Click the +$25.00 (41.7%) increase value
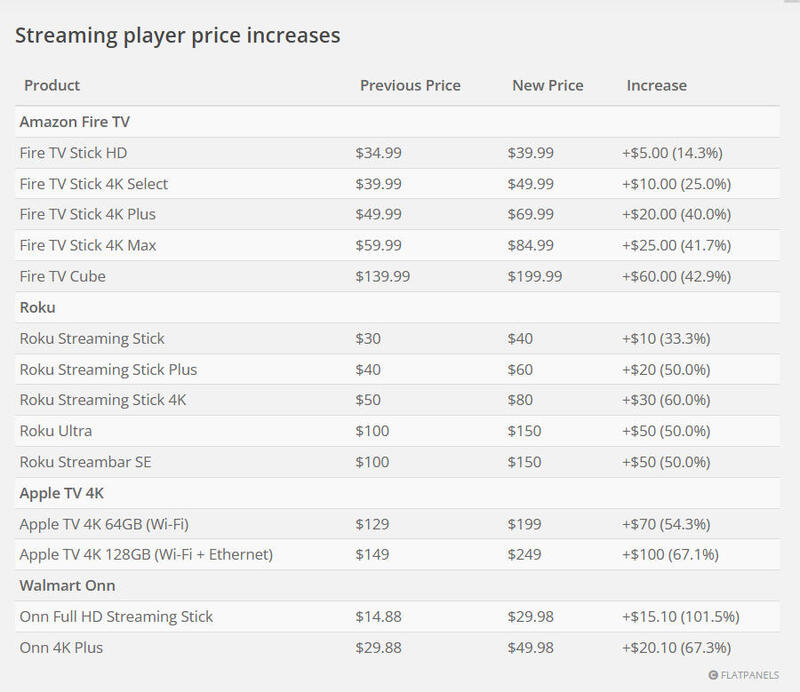The height and width of the screenshot is (692, 800). [677, 245]
